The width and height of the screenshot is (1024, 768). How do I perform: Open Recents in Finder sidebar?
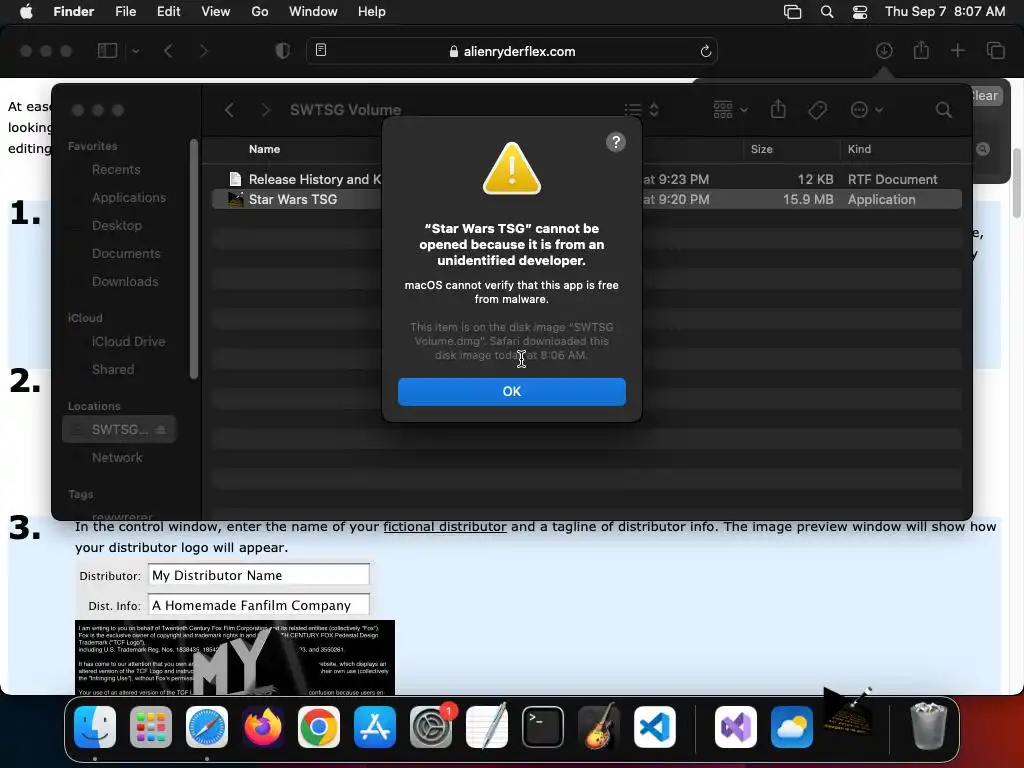pos(116,169)
